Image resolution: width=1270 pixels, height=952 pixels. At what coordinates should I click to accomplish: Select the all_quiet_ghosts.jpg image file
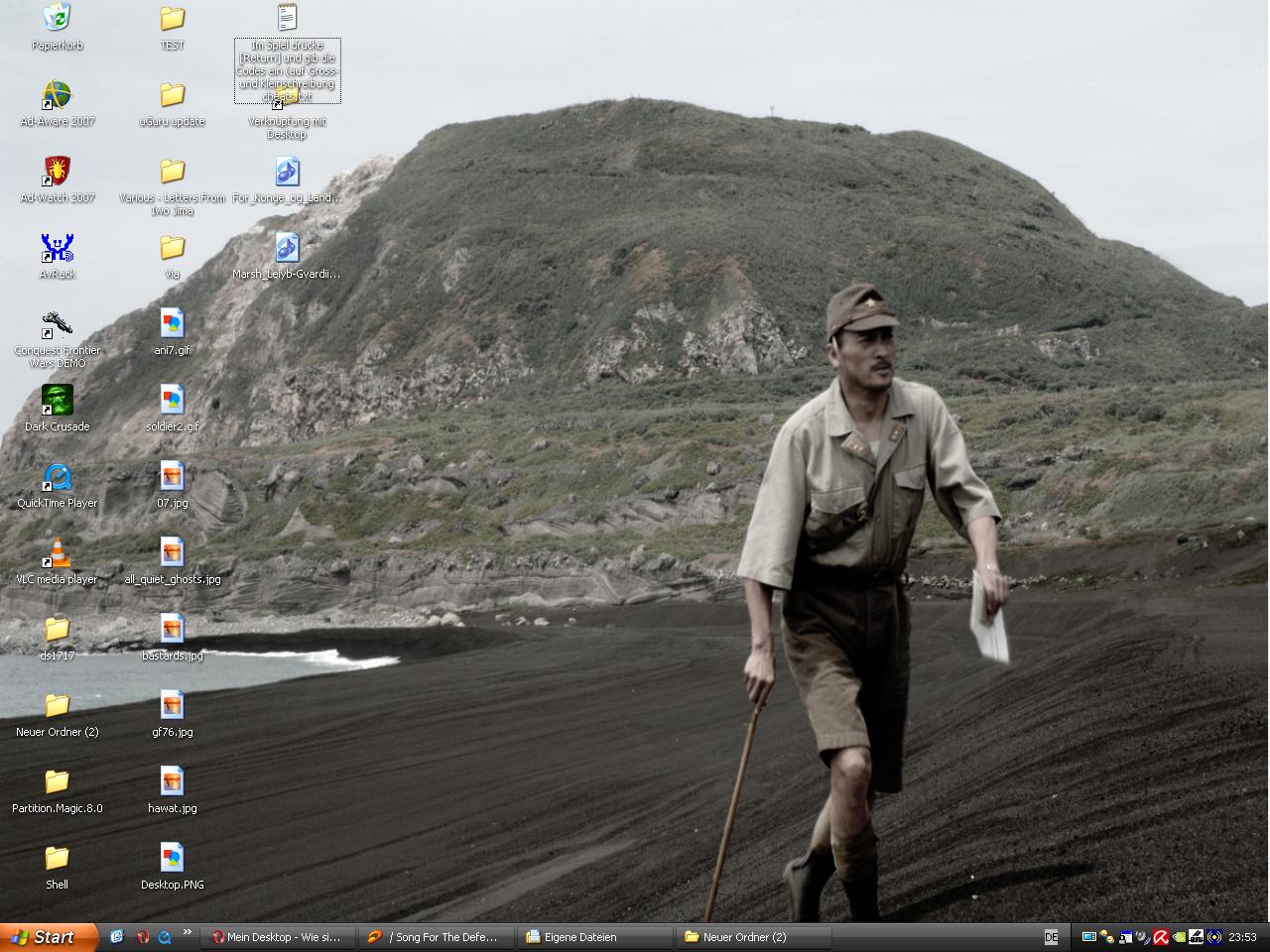[172, 554]
